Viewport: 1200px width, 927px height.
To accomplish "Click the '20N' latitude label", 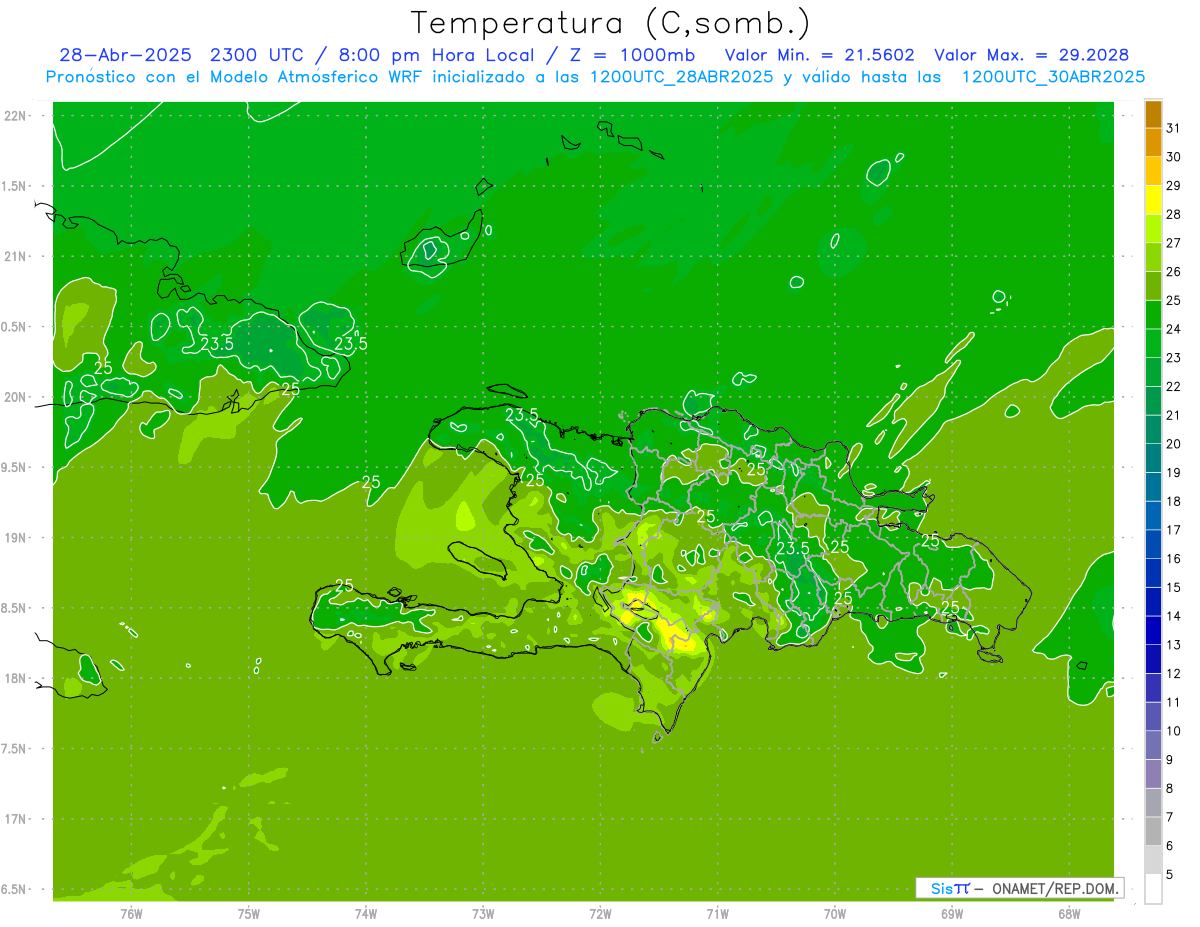I will tap(14, 397).
